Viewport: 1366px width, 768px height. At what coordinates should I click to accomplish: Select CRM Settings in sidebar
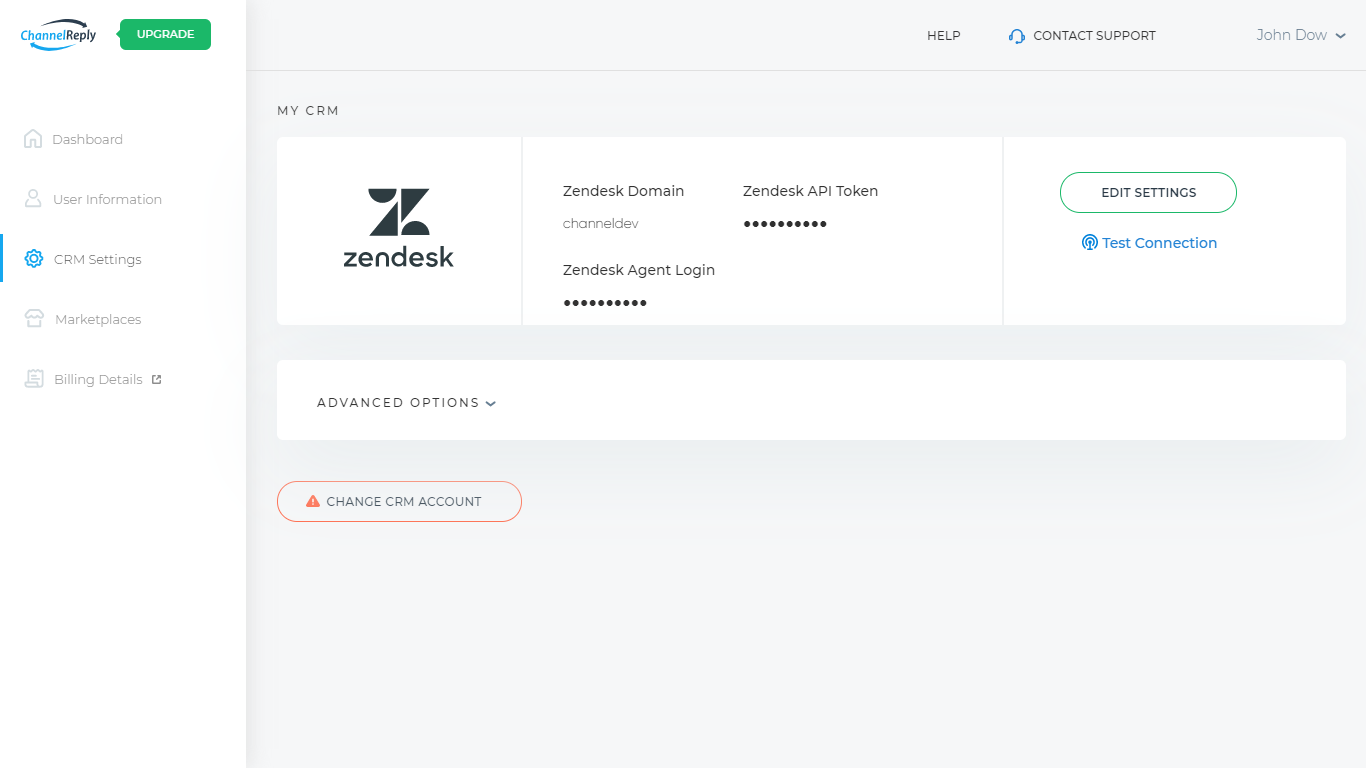(98, 259)
